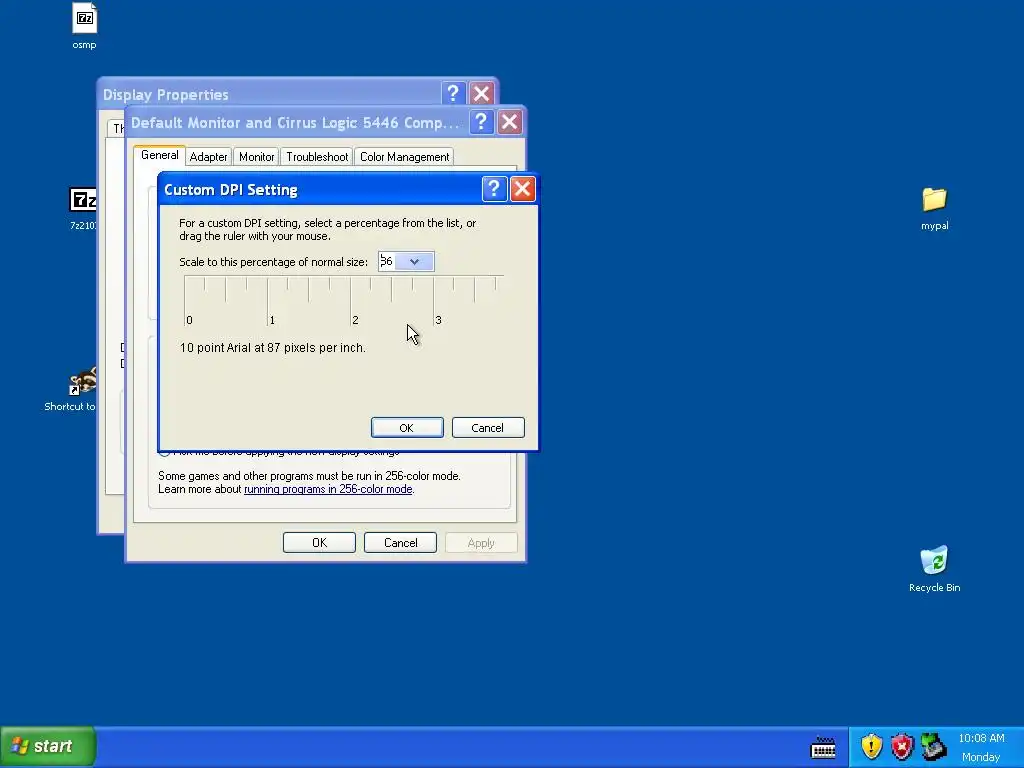Click Cancel in Custom DPI Setting
Screen dimensions: 1024x768
(488, 428)
